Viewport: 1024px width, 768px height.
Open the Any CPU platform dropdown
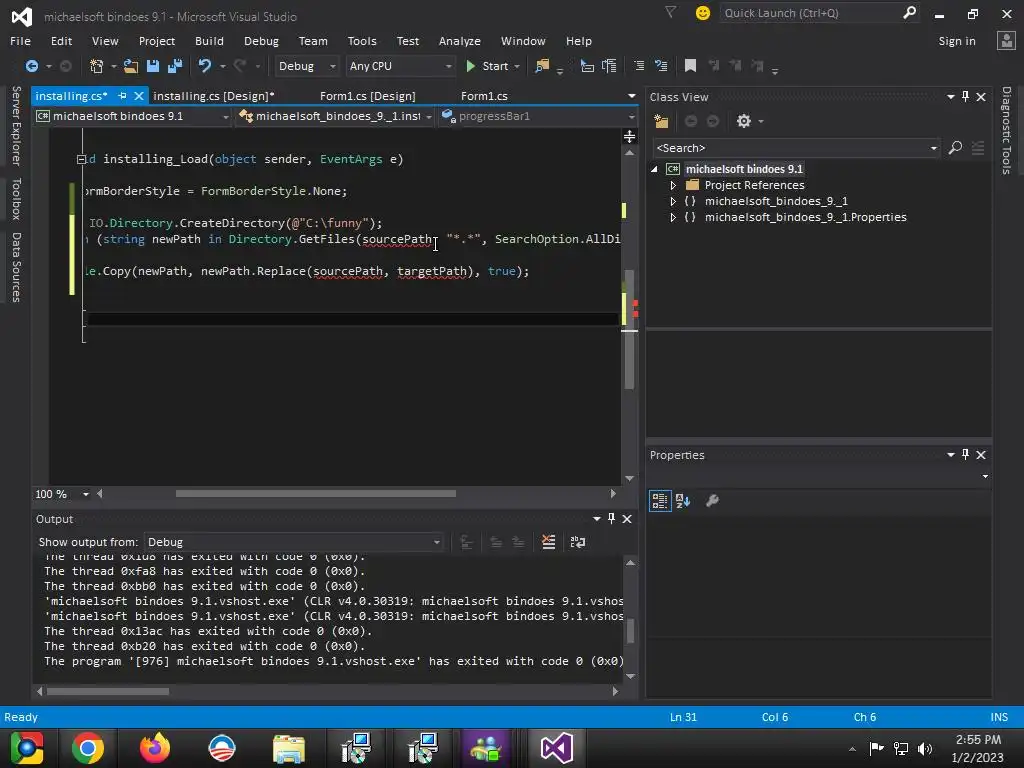tap(400, 66)
